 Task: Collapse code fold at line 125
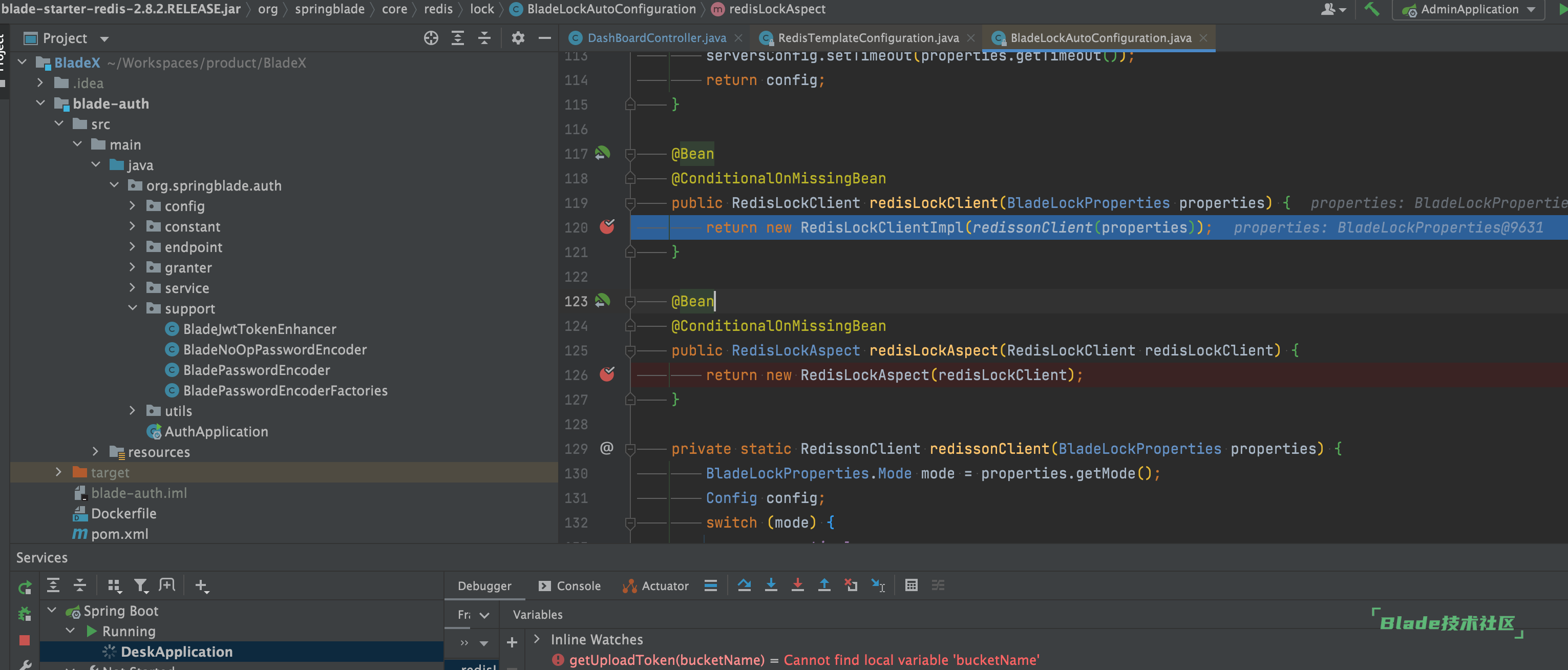[630, 351]
